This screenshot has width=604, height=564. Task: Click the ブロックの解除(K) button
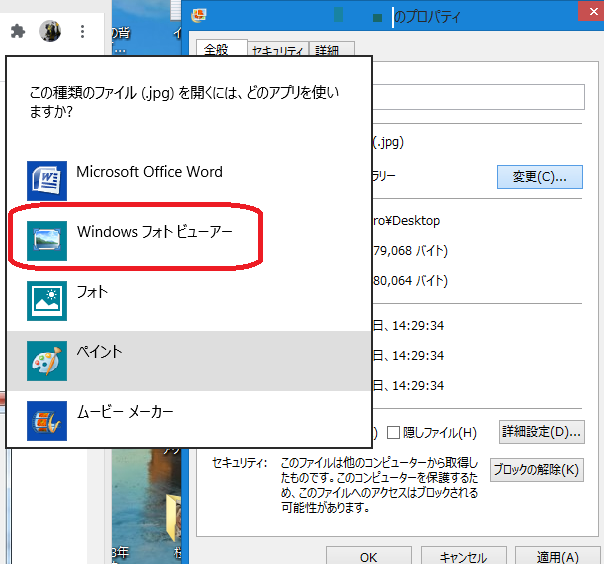[537, 470]
